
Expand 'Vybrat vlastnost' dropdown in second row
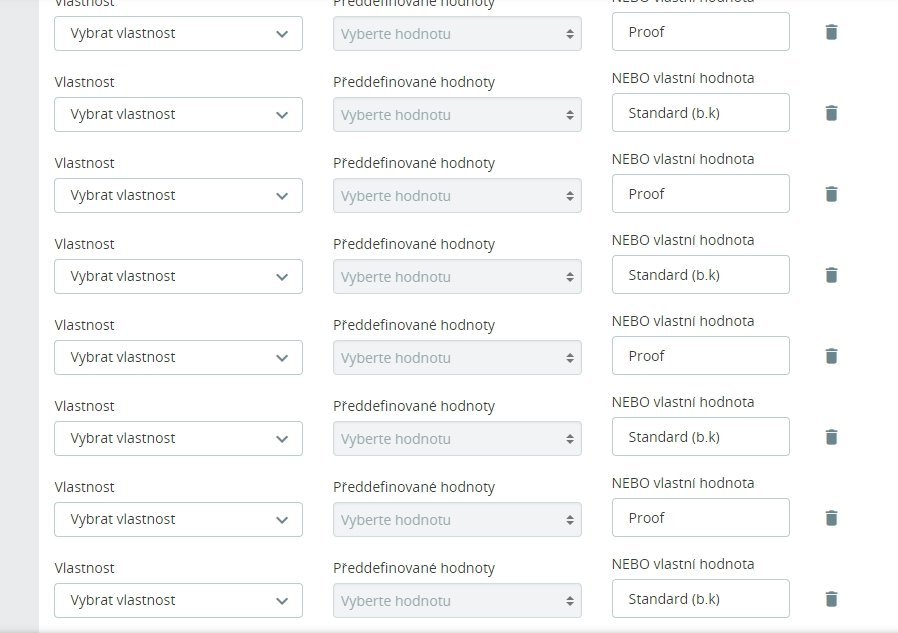coord(178,114)
